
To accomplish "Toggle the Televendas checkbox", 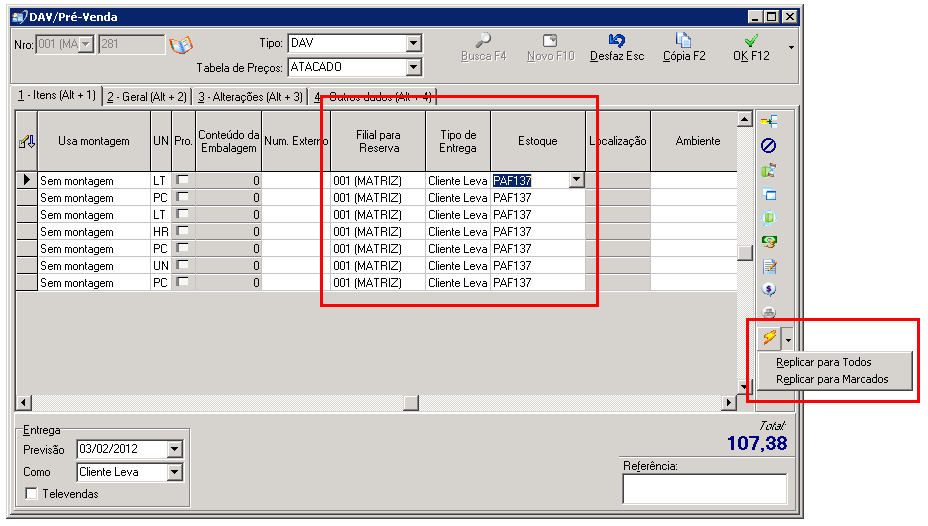I will (x=31, y=493).
